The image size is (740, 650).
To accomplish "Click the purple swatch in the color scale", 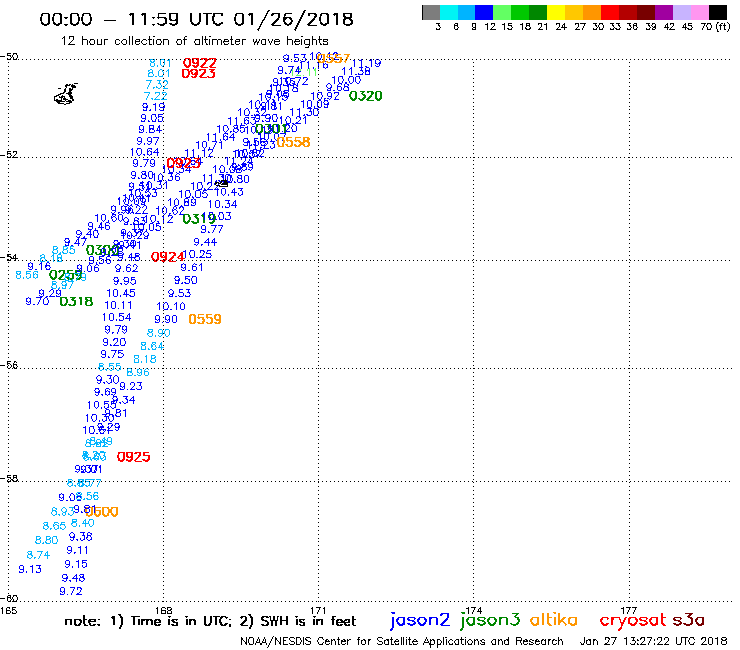I will point(664,12).
